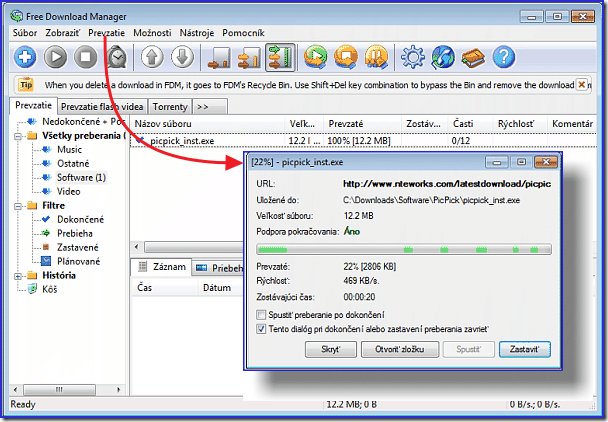Image resolution: width=608 pixels, height=422 pixels.
Task: Click the Skryť button
Action: (x=331, y=349)
